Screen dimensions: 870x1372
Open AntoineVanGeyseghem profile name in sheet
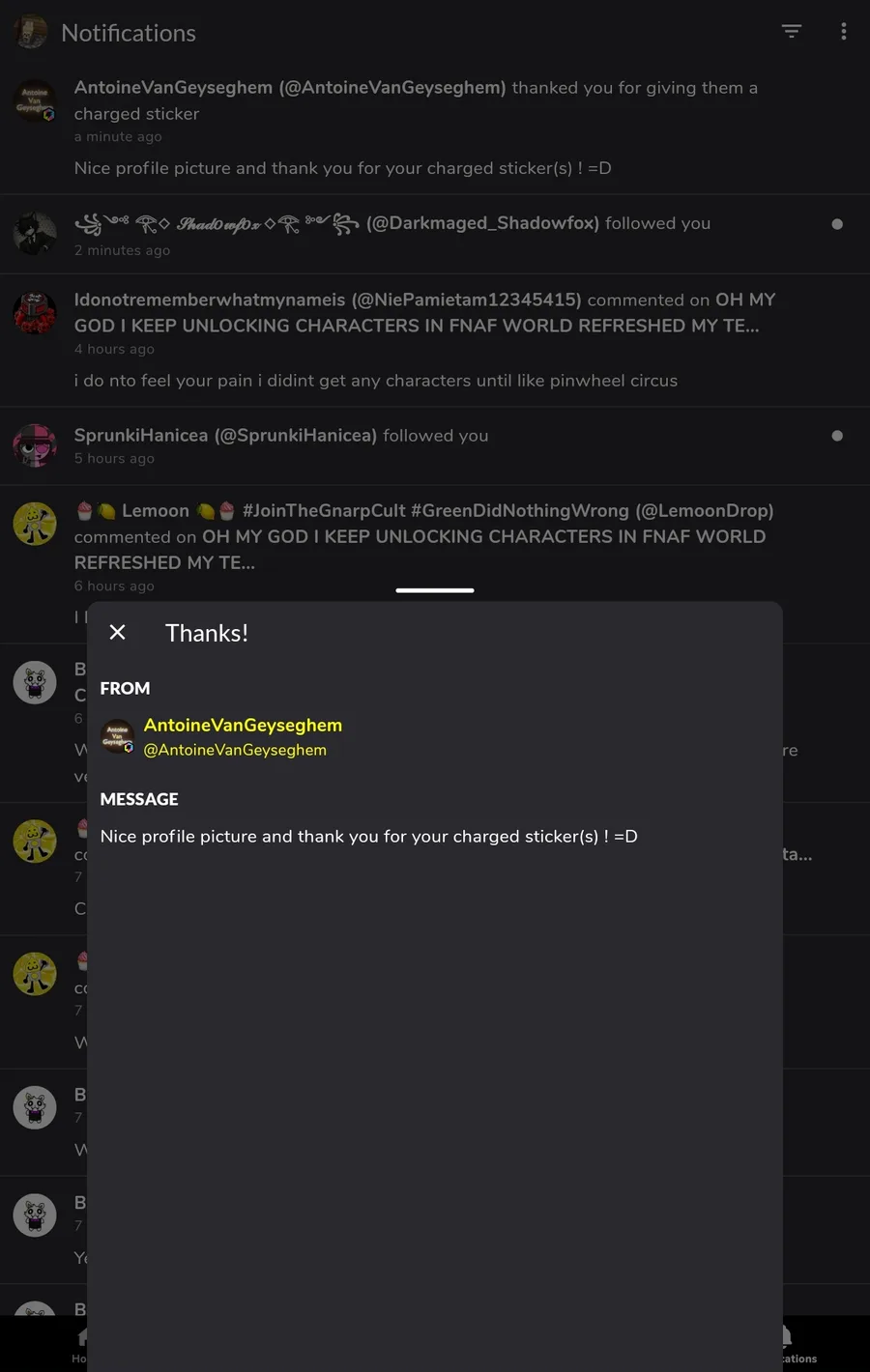click(x=243, y=725)
